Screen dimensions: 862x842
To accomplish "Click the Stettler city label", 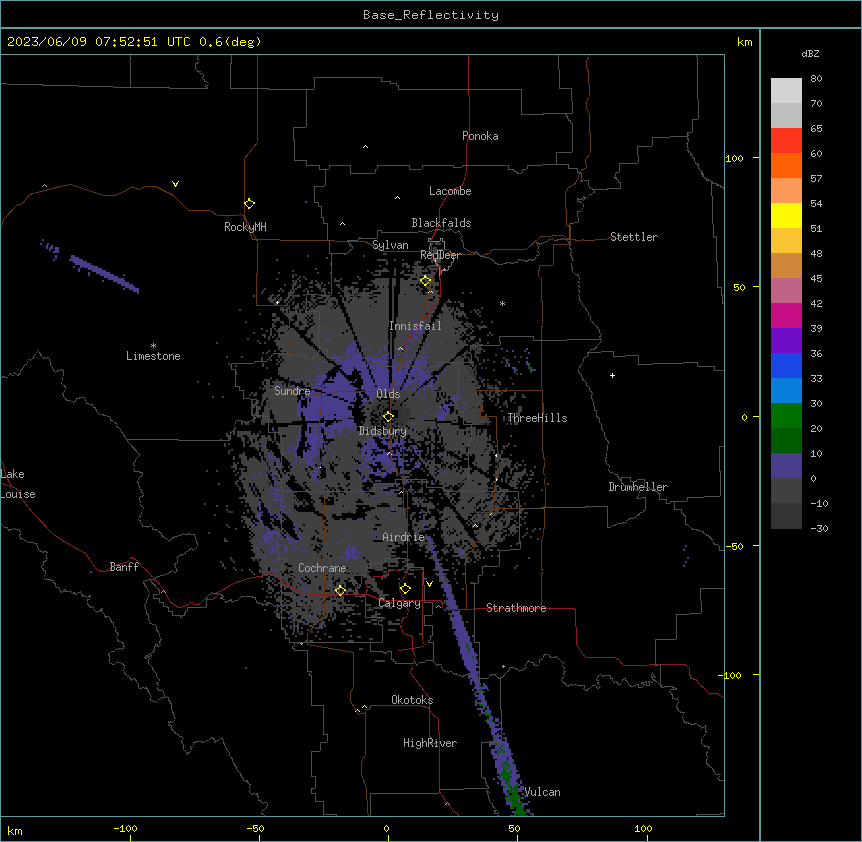I will (x=634, y=237).
